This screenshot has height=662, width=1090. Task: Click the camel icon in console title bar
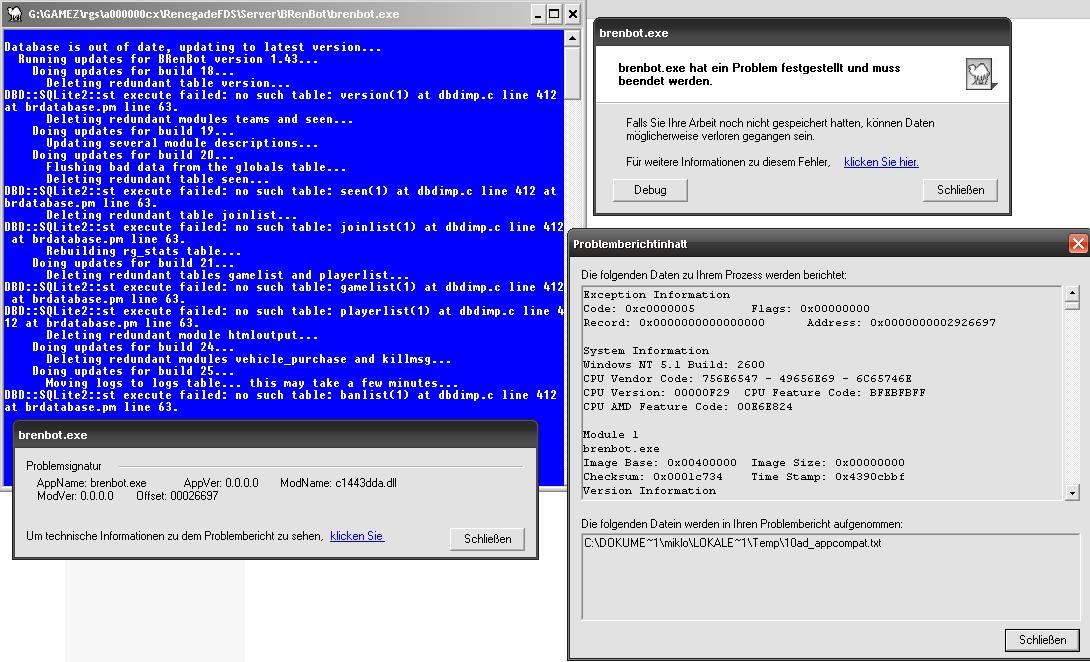13,14
